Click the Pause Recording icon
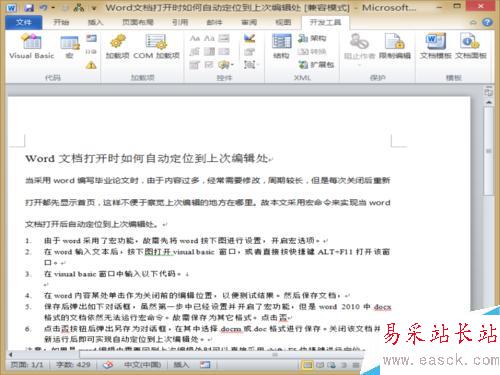 click(91, 52)
